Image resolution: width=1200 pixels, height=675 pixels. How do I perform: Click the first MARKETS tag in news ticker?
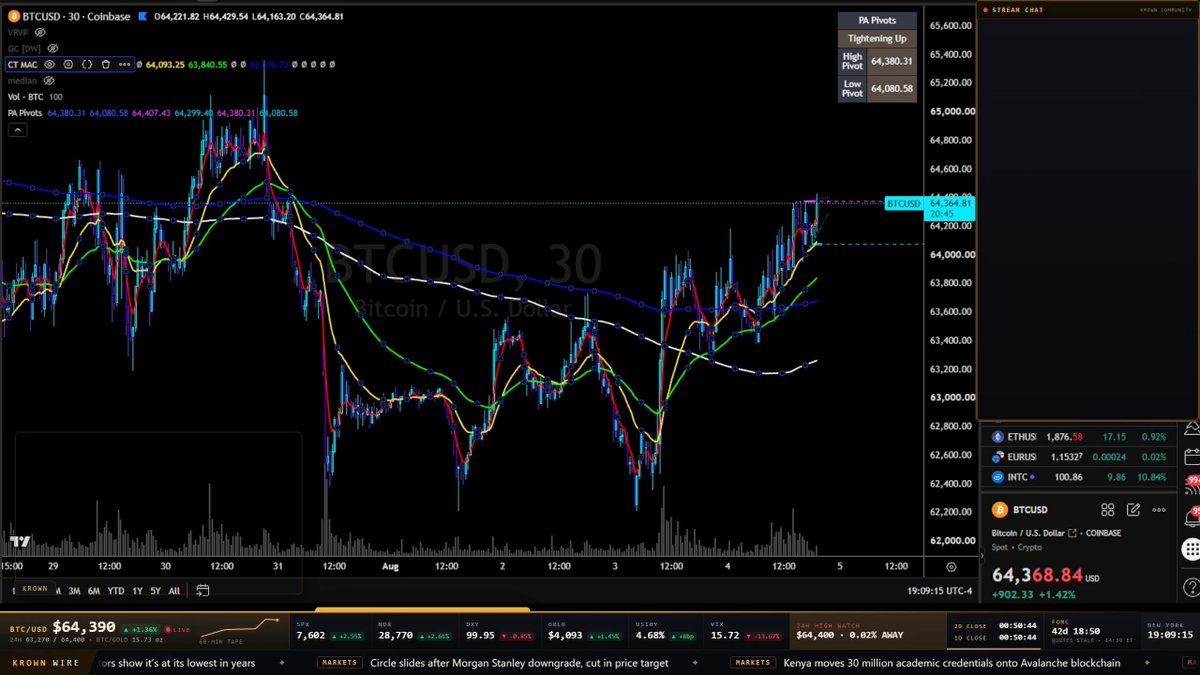tap(340, 662)
